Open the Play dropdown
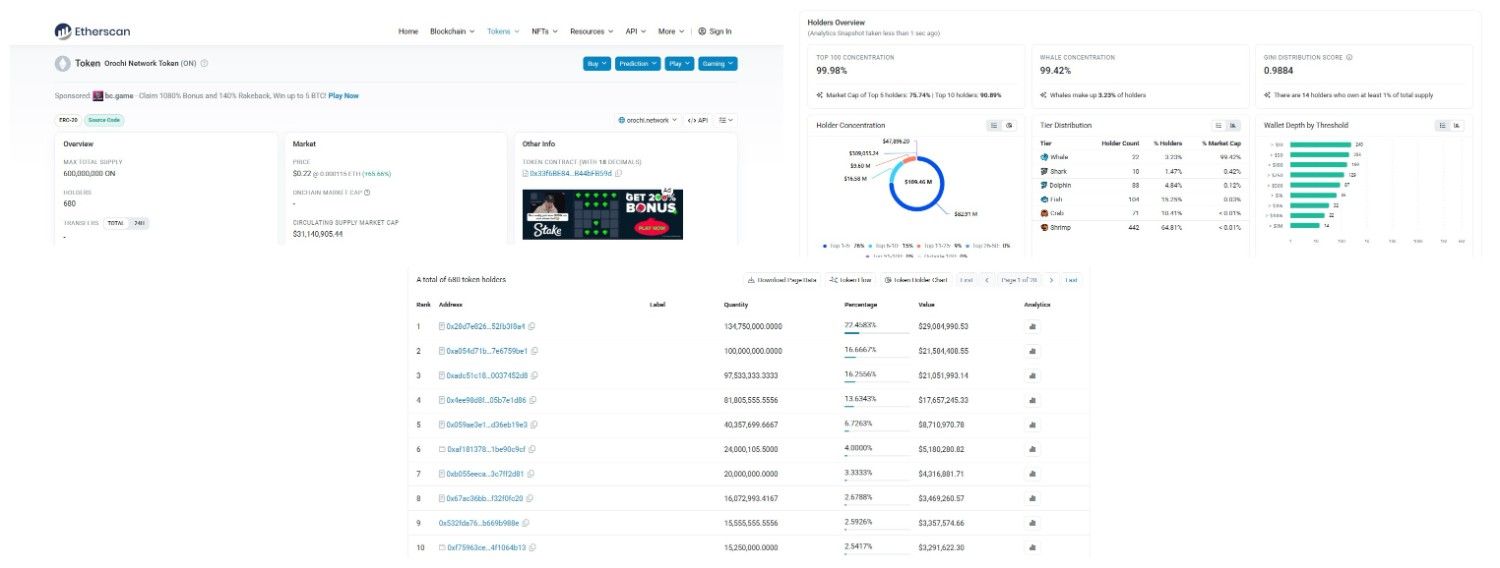 679,63
